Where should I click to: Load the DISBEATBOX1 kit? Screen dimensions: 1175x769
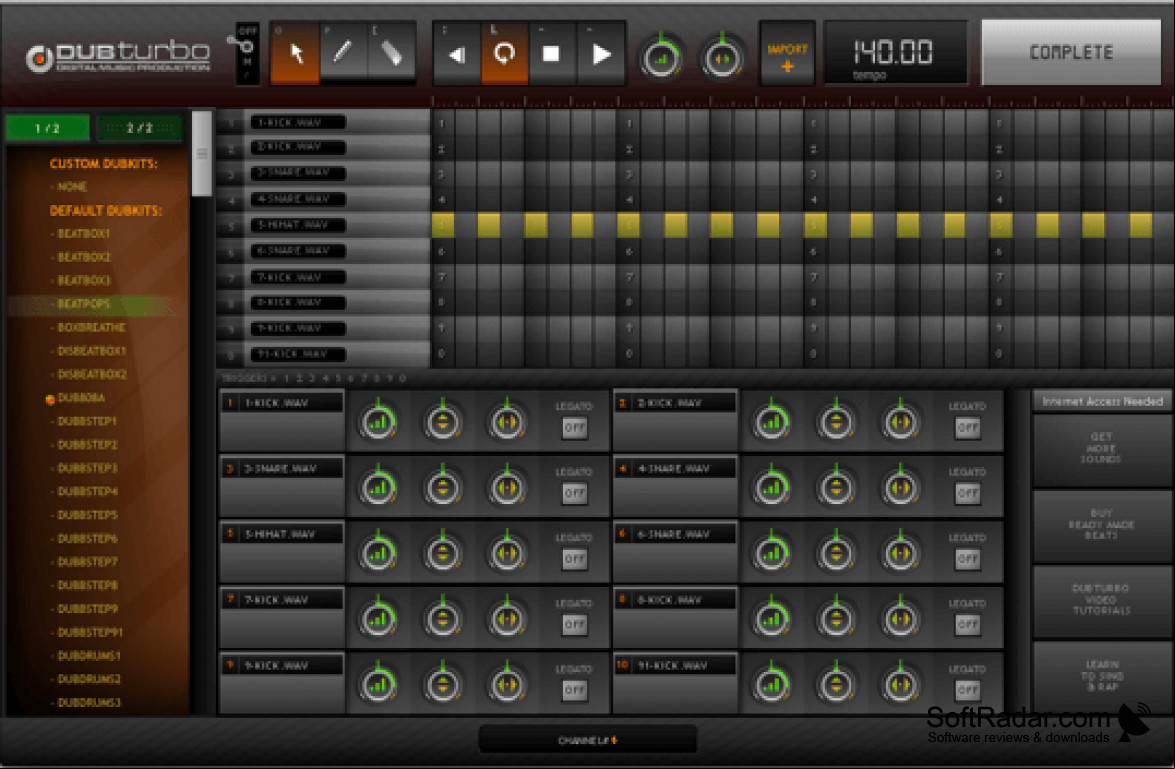91,351
